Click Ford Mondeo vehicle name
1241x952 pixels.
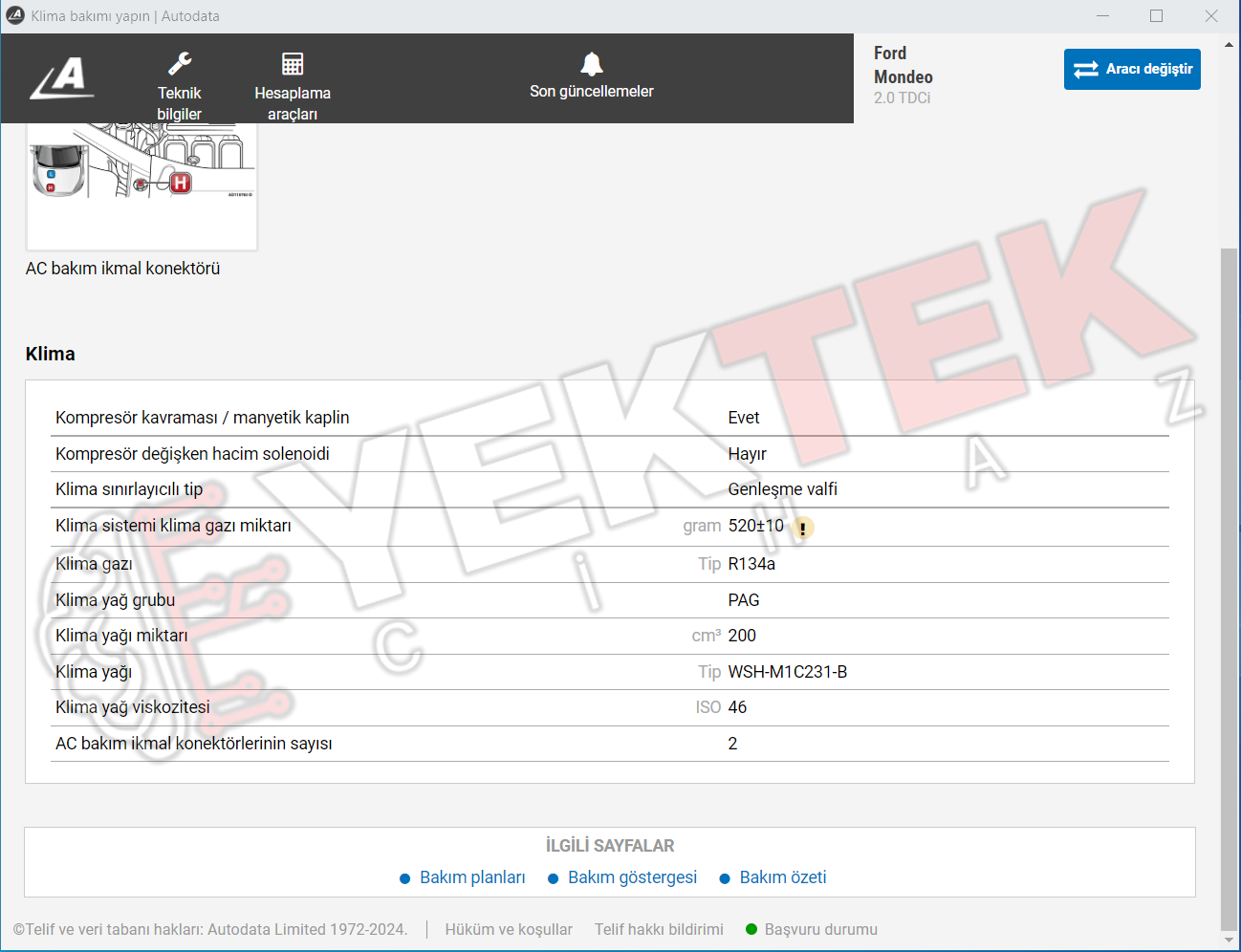[903, 65]
